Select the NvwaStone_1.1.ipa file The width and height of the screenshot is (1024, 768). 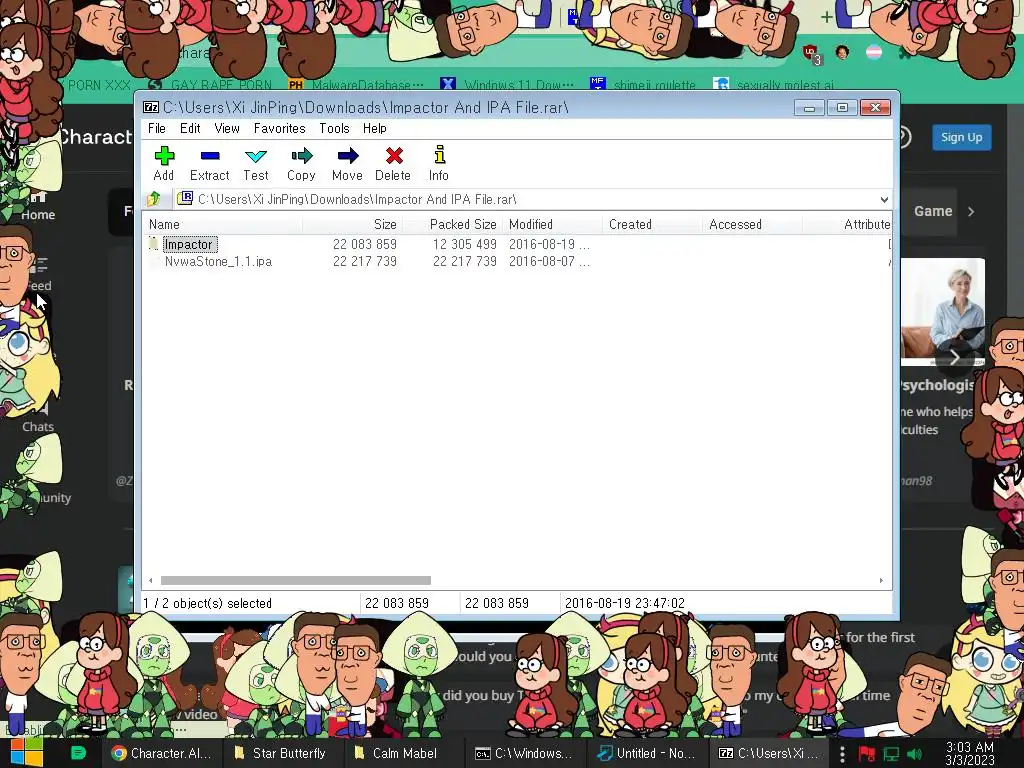coord(218,261)
